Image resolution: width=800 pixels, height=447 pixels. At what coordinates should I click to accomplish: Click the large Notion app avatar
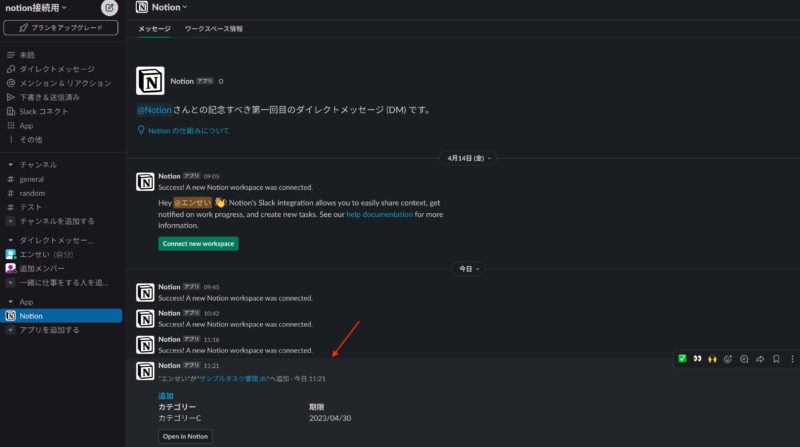(x=150, y=81)
